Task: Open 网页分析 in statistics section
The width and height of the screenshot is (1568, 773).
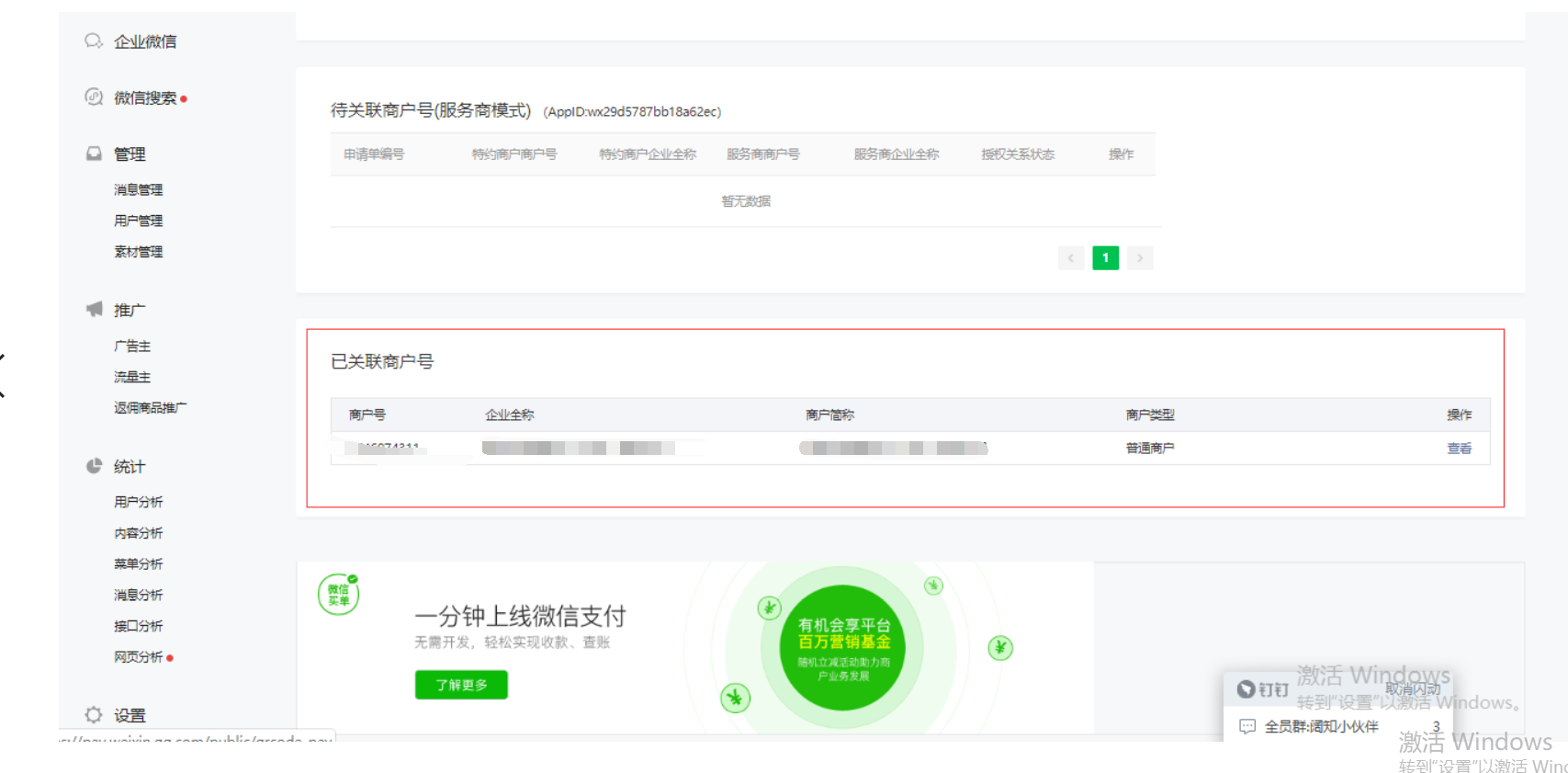Action: pos(138,657)
